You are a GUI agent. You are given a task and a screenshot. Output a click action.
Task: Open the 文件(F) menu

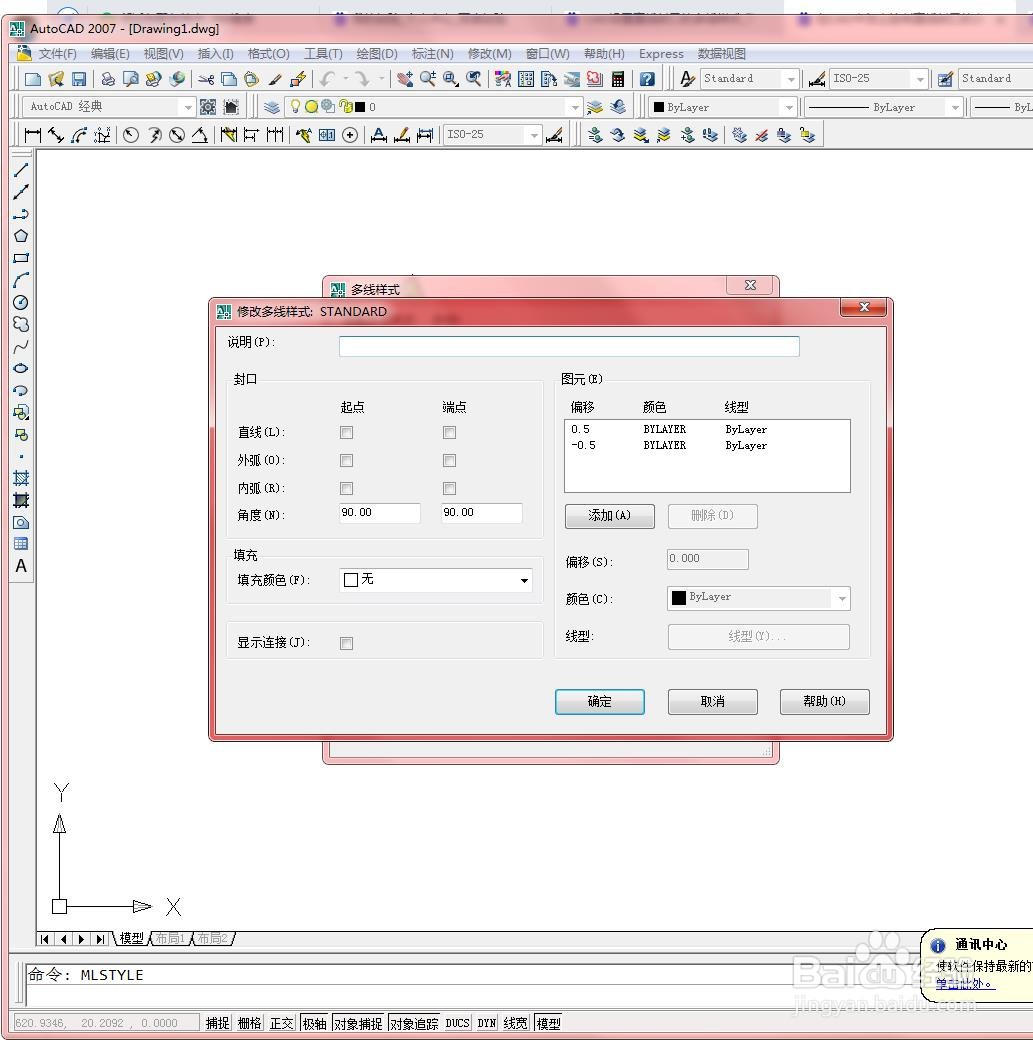click(57, 54)
